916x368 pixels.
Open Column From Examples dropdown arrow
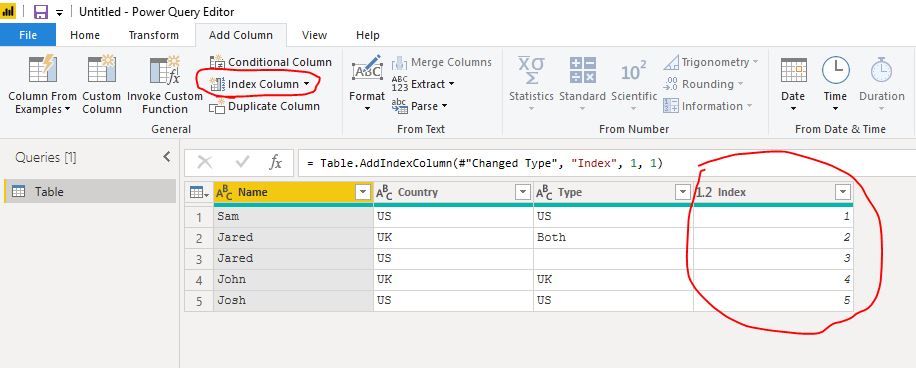tap(67, 109)
